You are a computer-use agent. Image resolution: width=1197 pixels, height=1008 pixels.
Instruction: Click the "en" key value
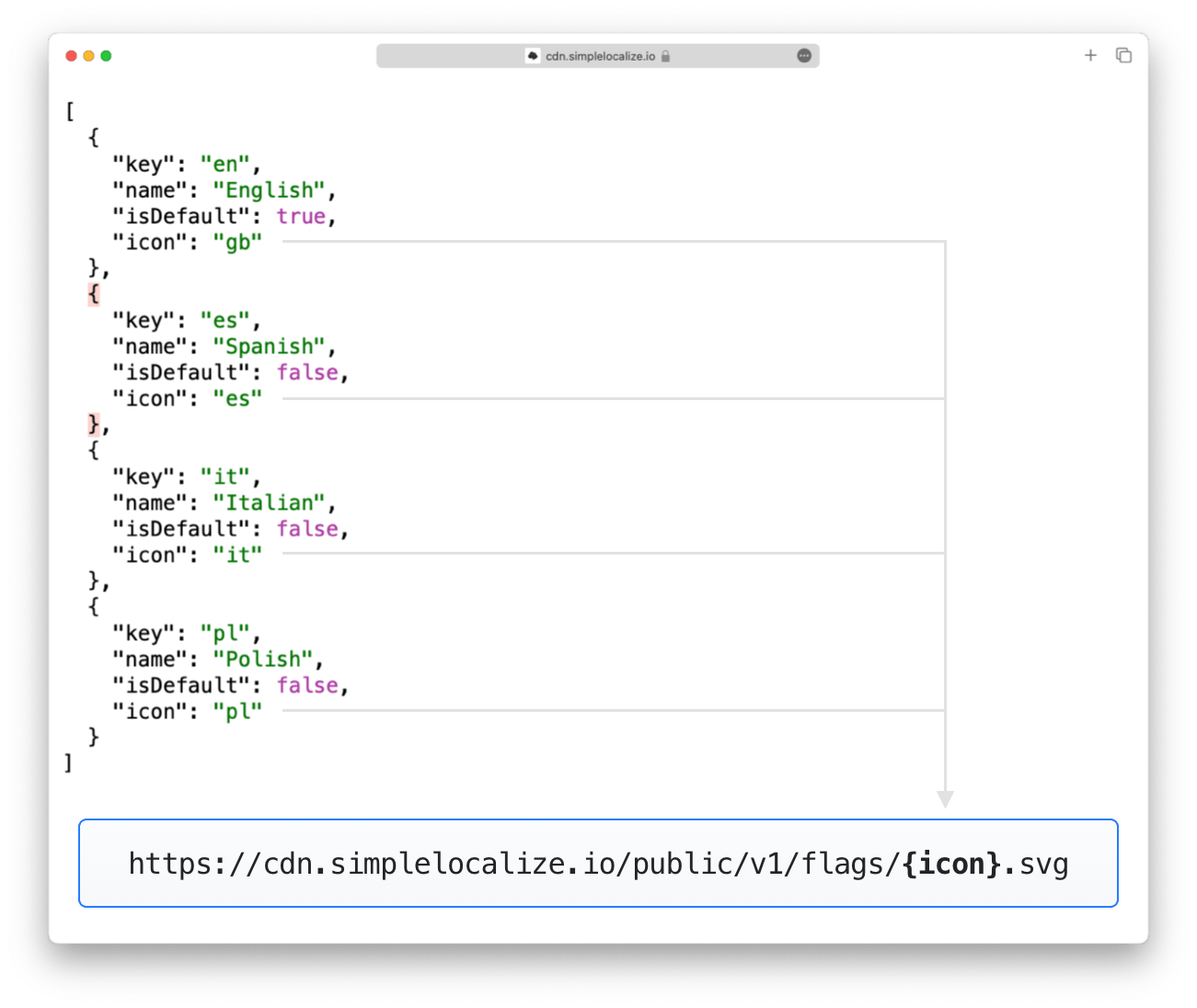point(224,165)
